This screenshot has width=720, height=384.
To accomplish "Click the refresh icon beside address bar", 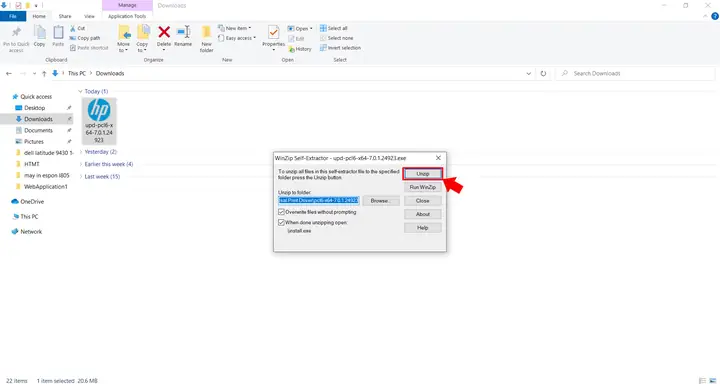I will coord(543,73).
